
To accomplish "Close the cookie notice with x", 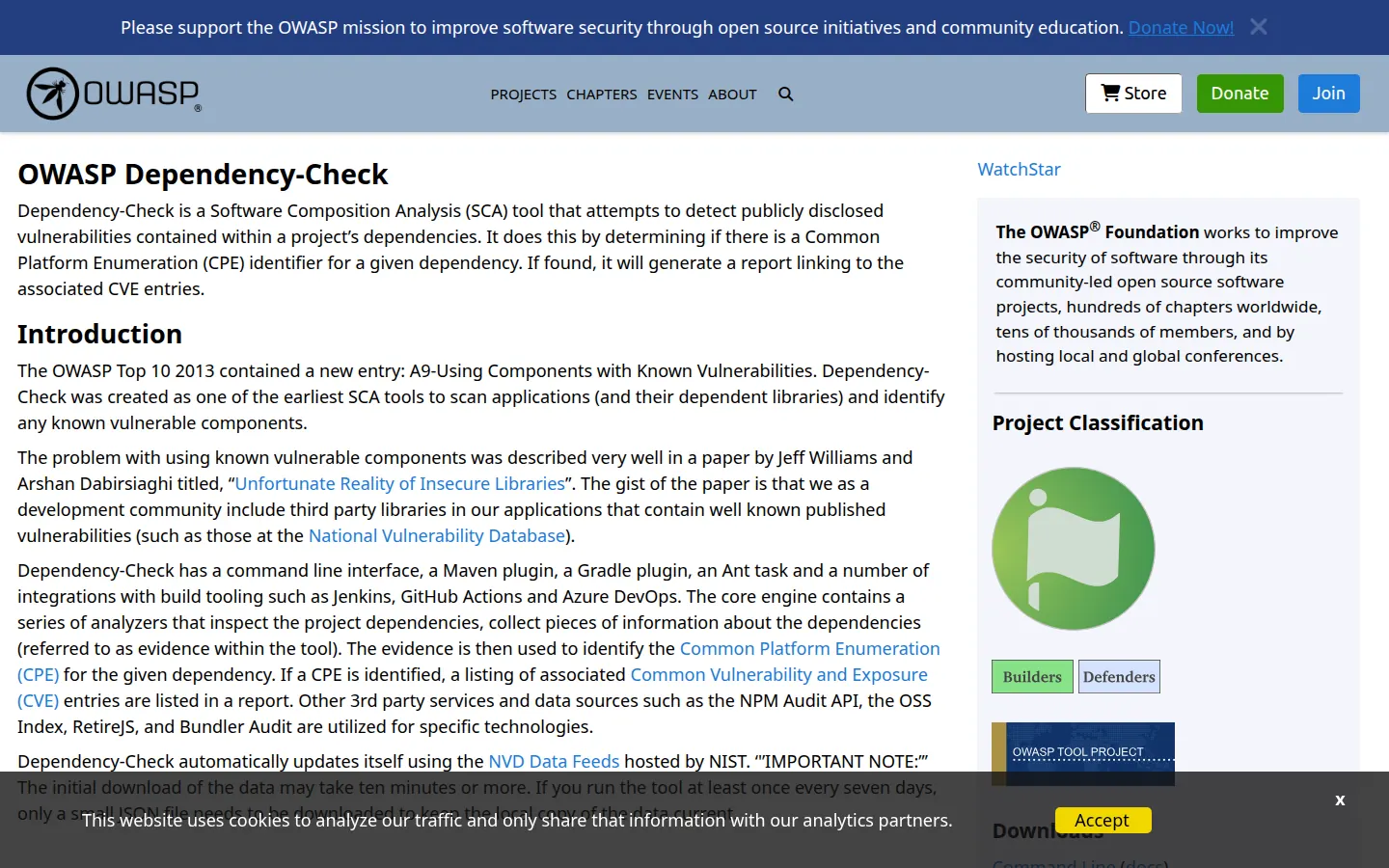I will tap(1340, 800).
